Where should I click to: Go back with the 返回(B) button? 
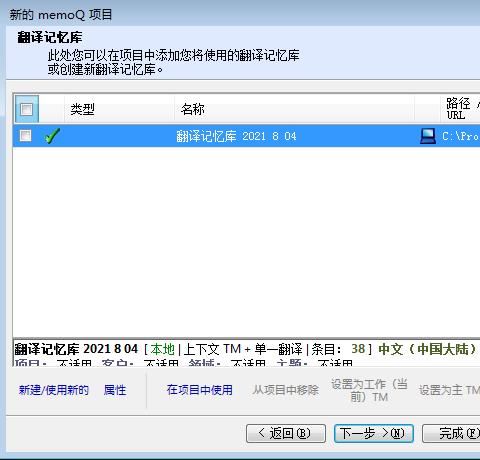coord(286,433)
